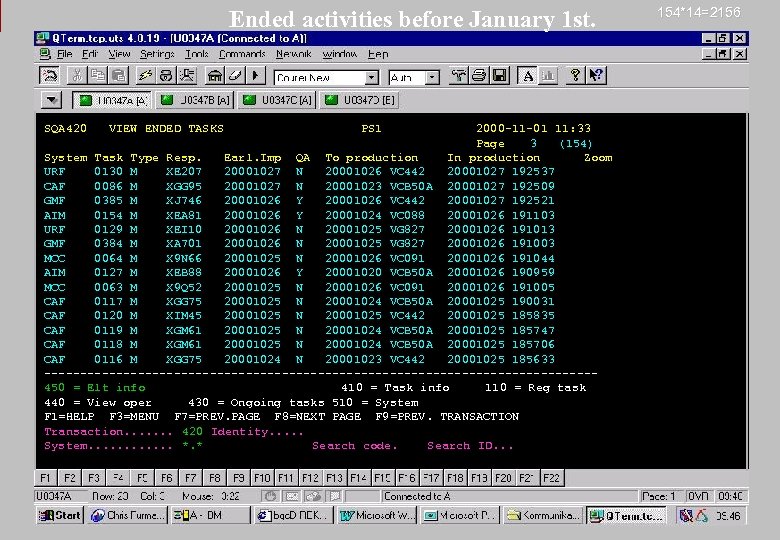Click the question mark help icon
The height and width of the screenshot is (540, 780).
(575, 76)
